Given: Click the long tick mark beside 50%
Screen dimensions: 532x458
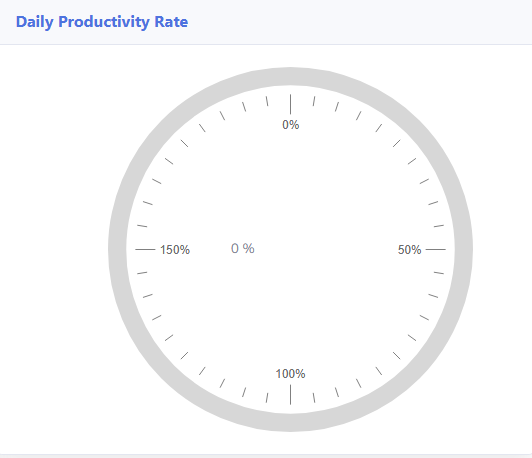Looking at the screenshot, I should [436, 249].
